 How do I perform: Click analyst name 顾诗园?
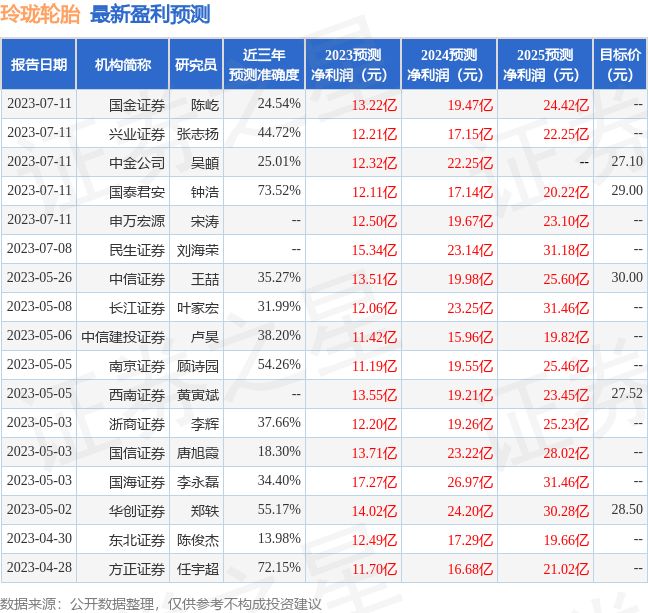(x=198, y=366)
